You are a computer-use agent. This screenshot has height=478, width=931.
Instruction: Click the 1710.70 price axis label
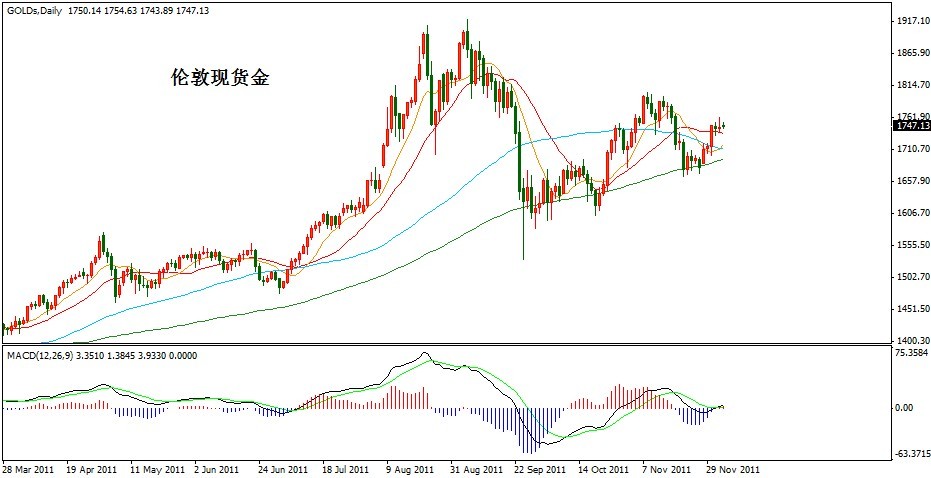pos(913,148)
